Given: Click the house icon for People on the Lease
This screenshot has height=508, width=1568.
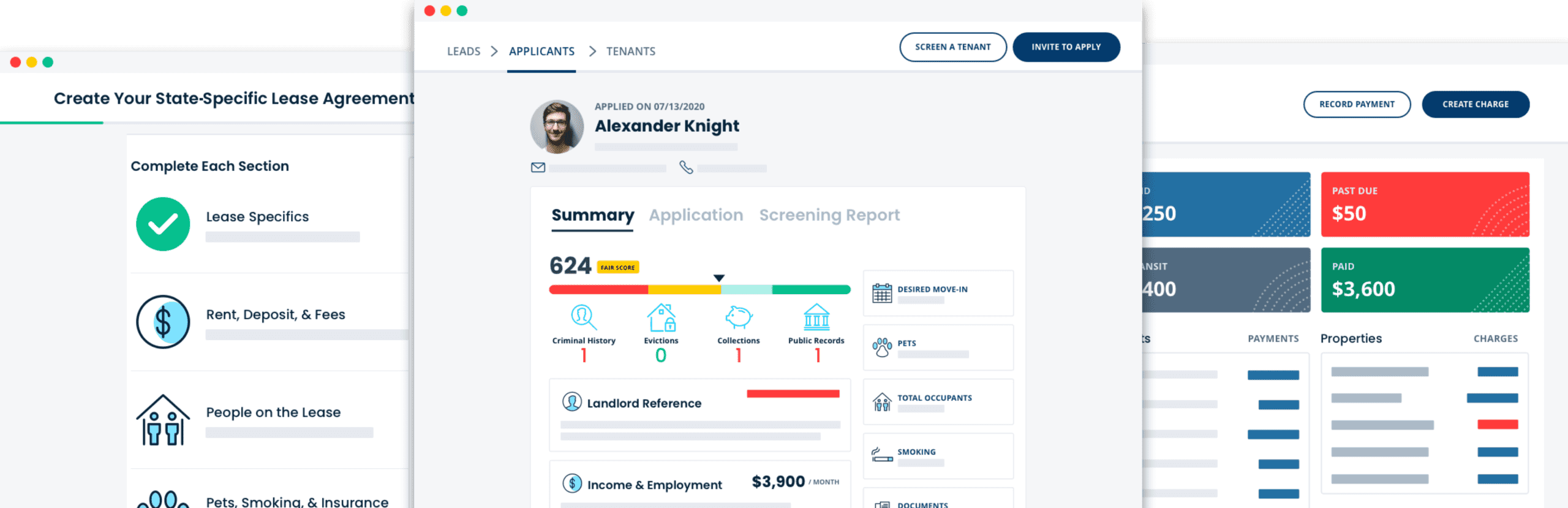Looking at the screenshot, I should [x=163, y=420].
